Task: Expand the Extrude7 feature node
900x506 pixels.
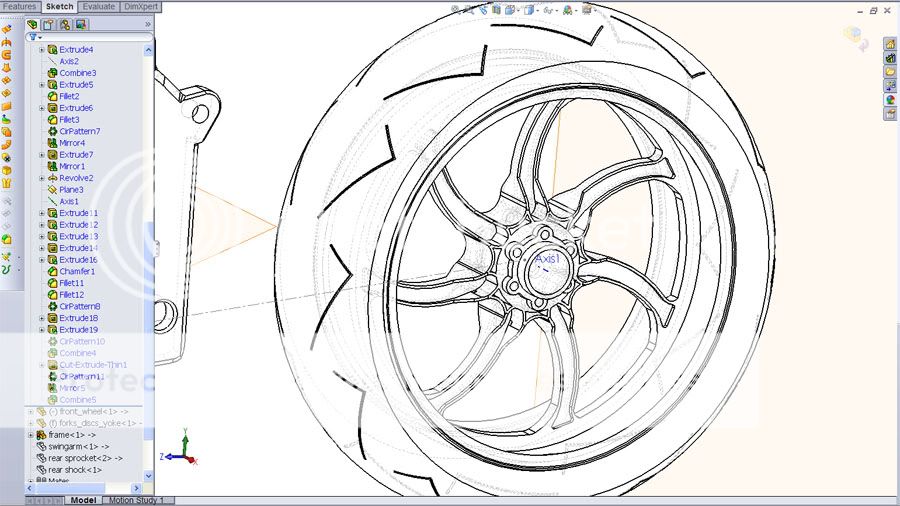Action: click(x=42, y=155)
